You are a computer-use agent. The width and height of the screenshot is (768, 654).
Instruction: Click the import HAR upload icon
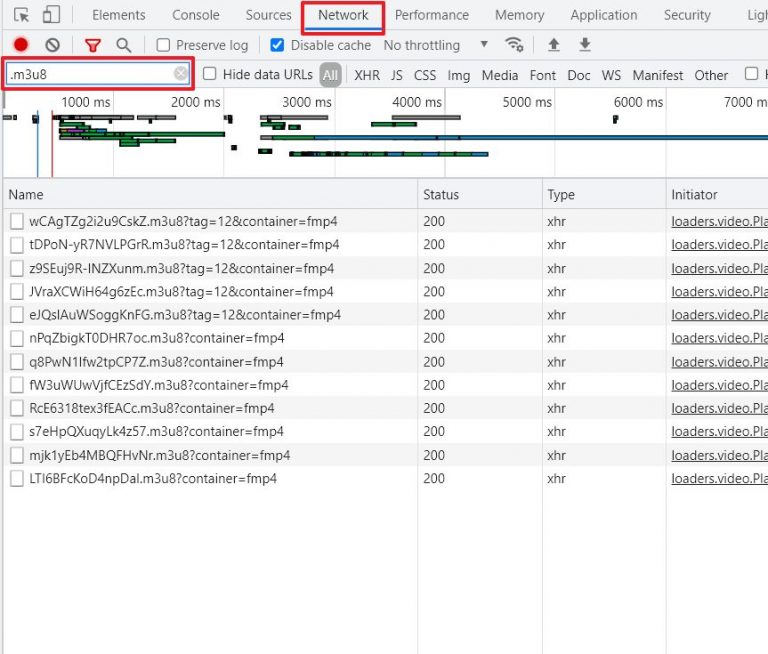point(553,45)
